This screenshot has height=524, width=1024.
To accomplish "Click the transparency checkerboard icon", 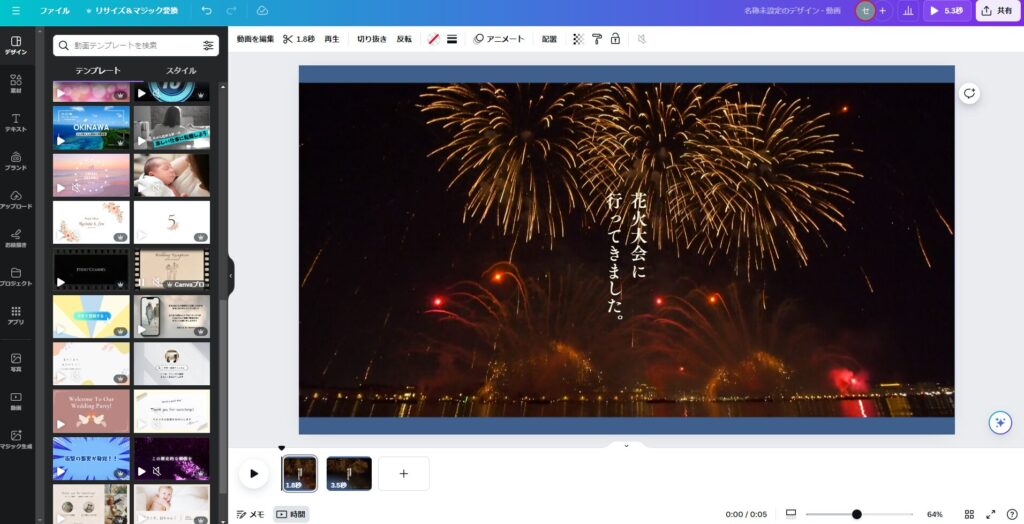I will (x=577, y=39).
